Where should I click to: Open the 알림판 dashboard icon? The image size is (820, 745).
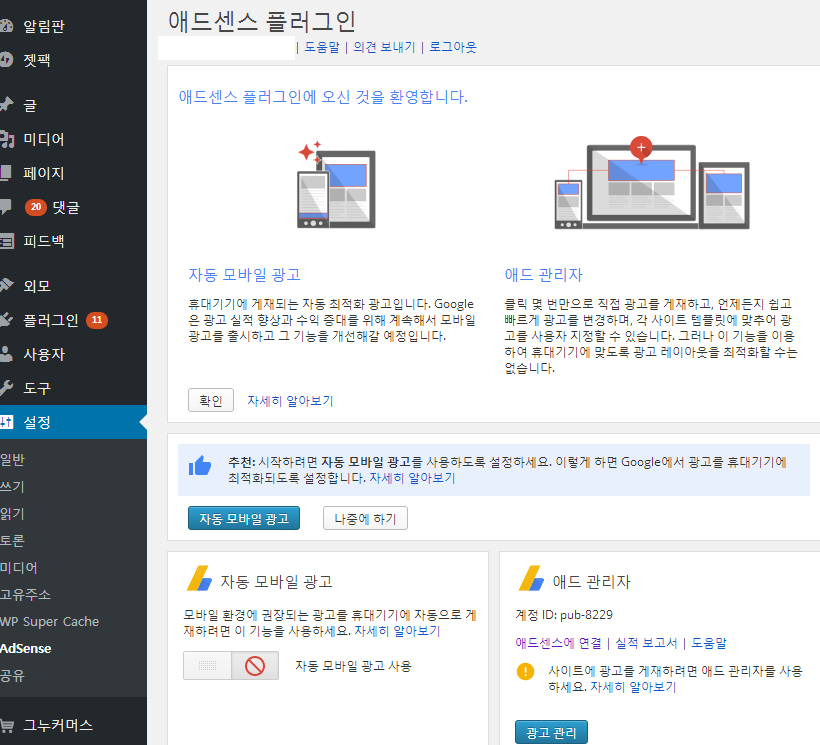click(6, 26)
